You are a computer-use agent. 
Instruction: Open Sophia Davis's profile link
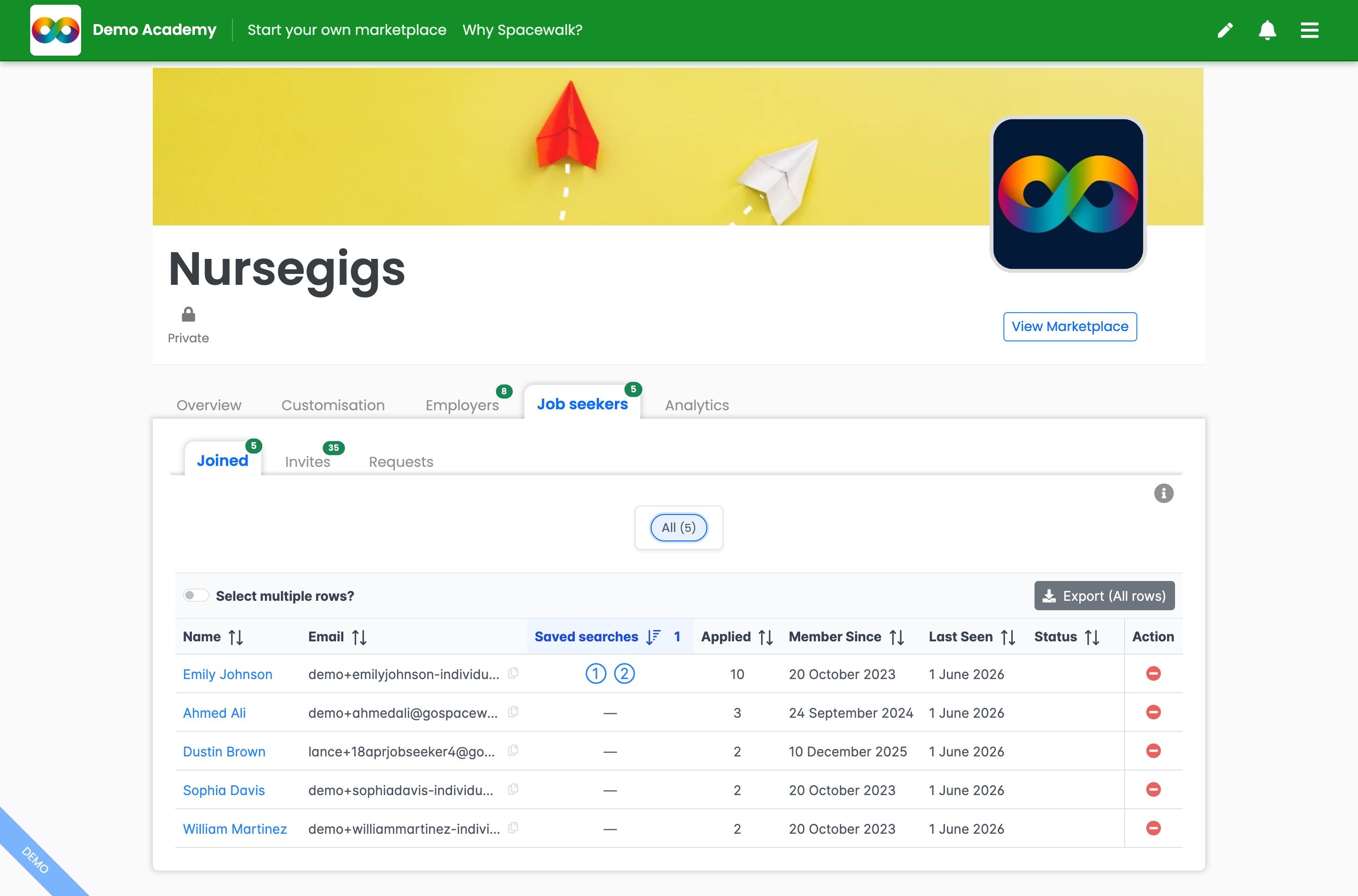224,790
